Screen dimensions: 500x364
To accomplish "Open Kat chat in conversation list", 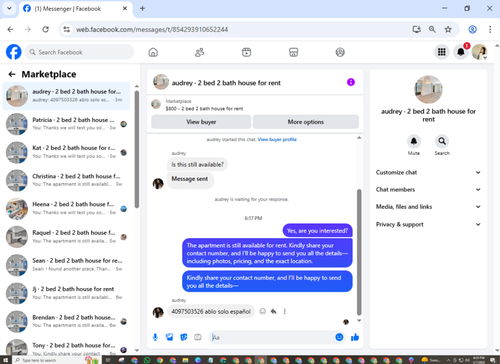I will tap(66, 152).
